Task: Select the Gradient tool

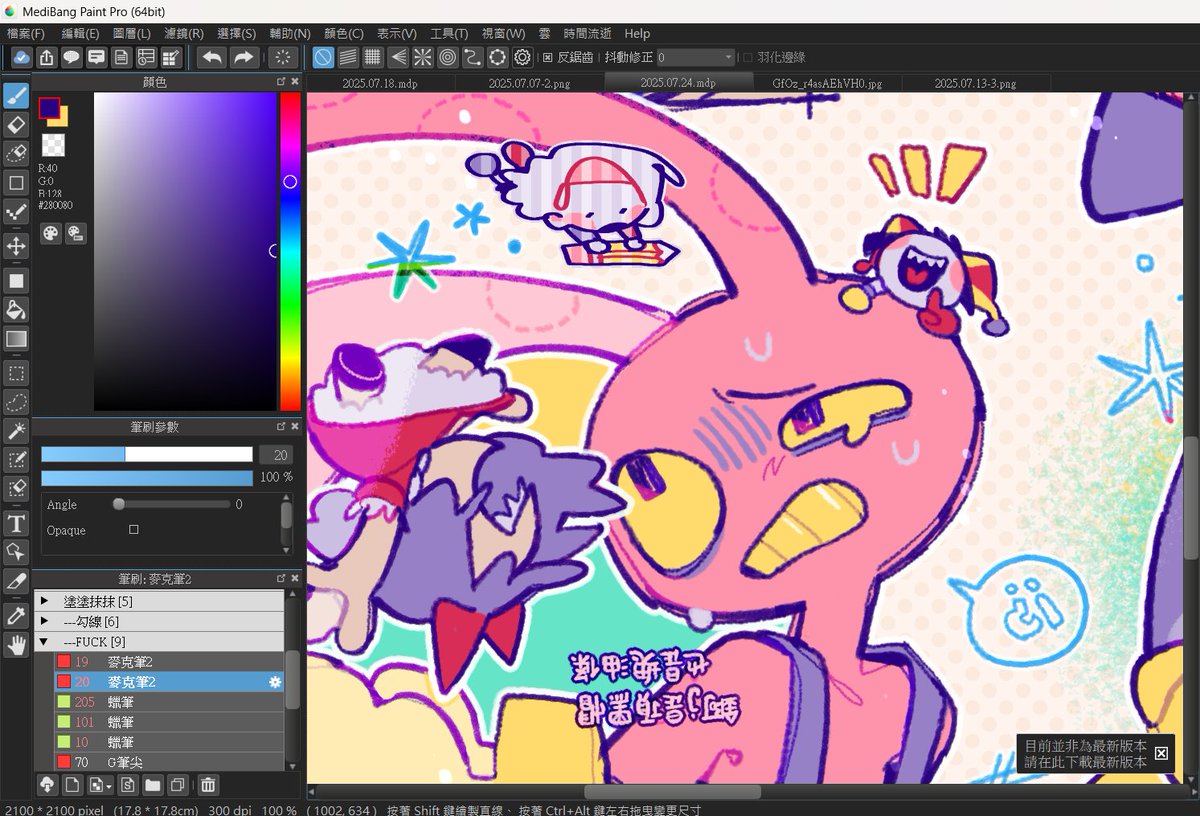Action: 16,338
